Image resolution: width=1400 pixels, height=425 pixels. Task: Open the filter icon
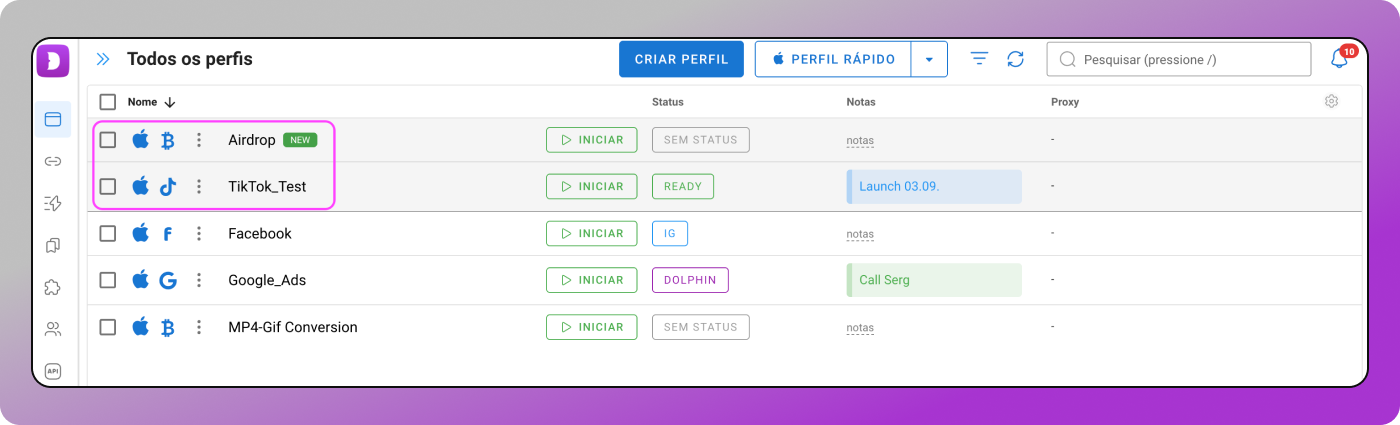980,59
